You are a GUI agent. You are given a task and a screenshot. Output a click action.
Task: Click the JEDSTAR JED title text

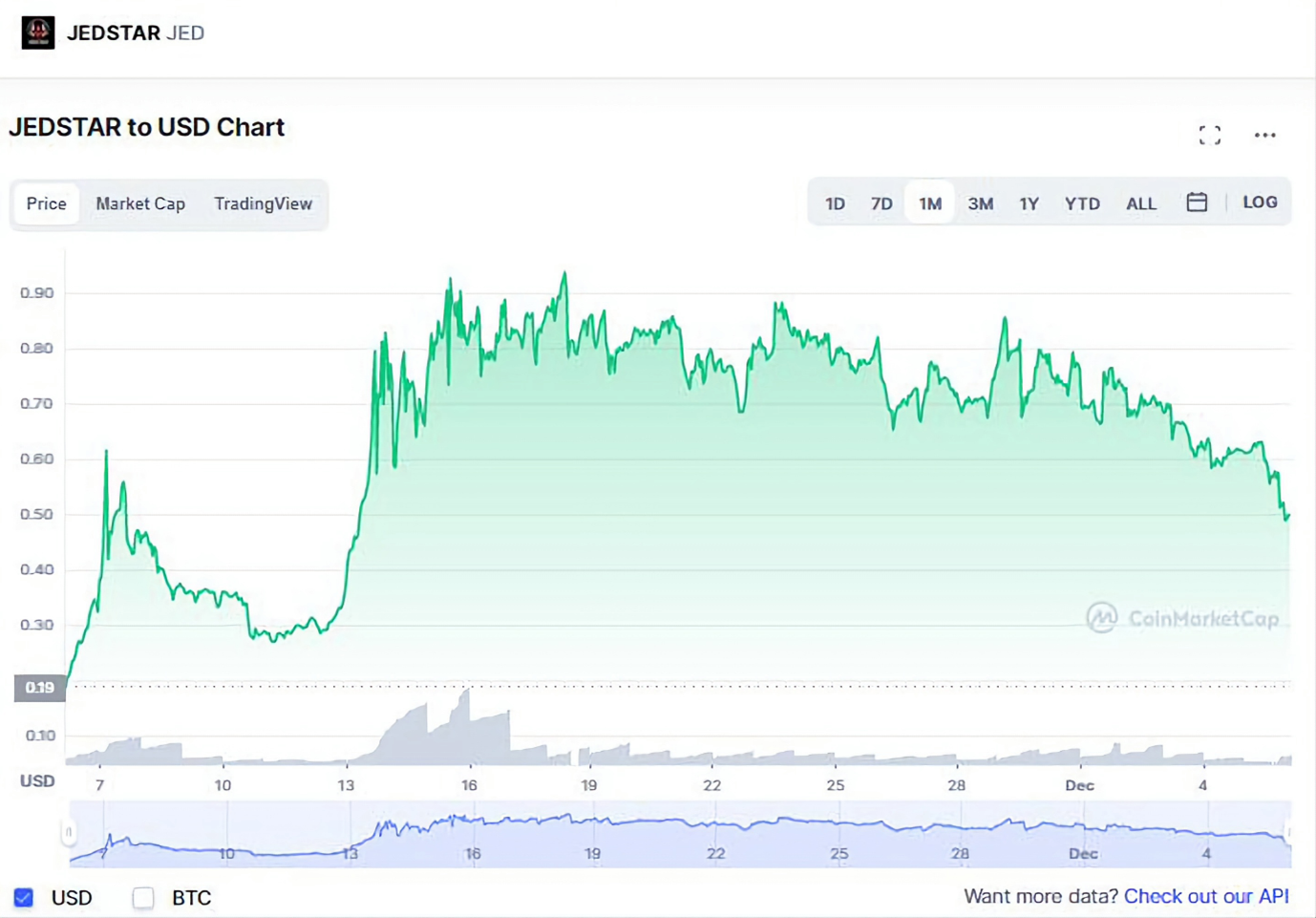[x=136, y=32]
